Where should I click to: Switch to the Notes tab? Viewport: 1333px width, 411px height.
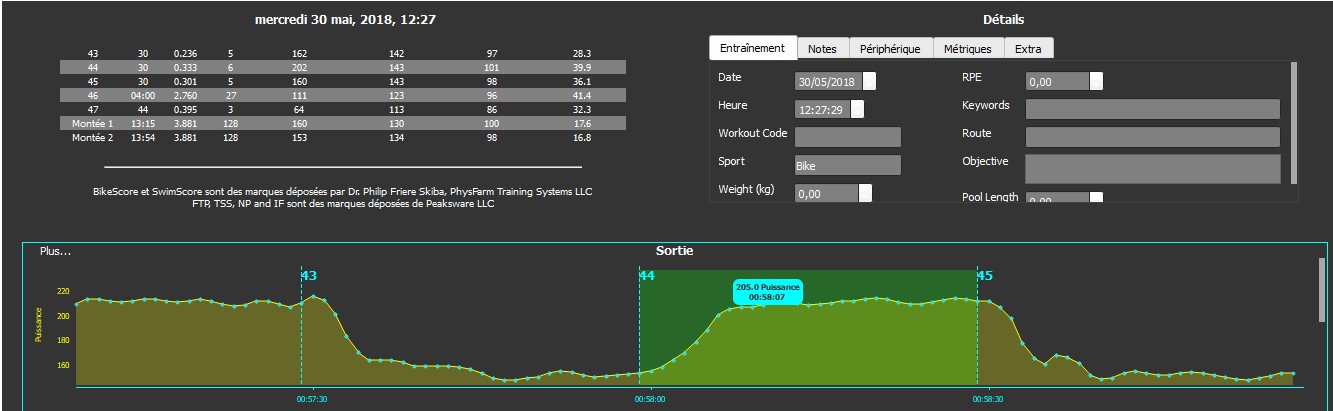point(822,49)
